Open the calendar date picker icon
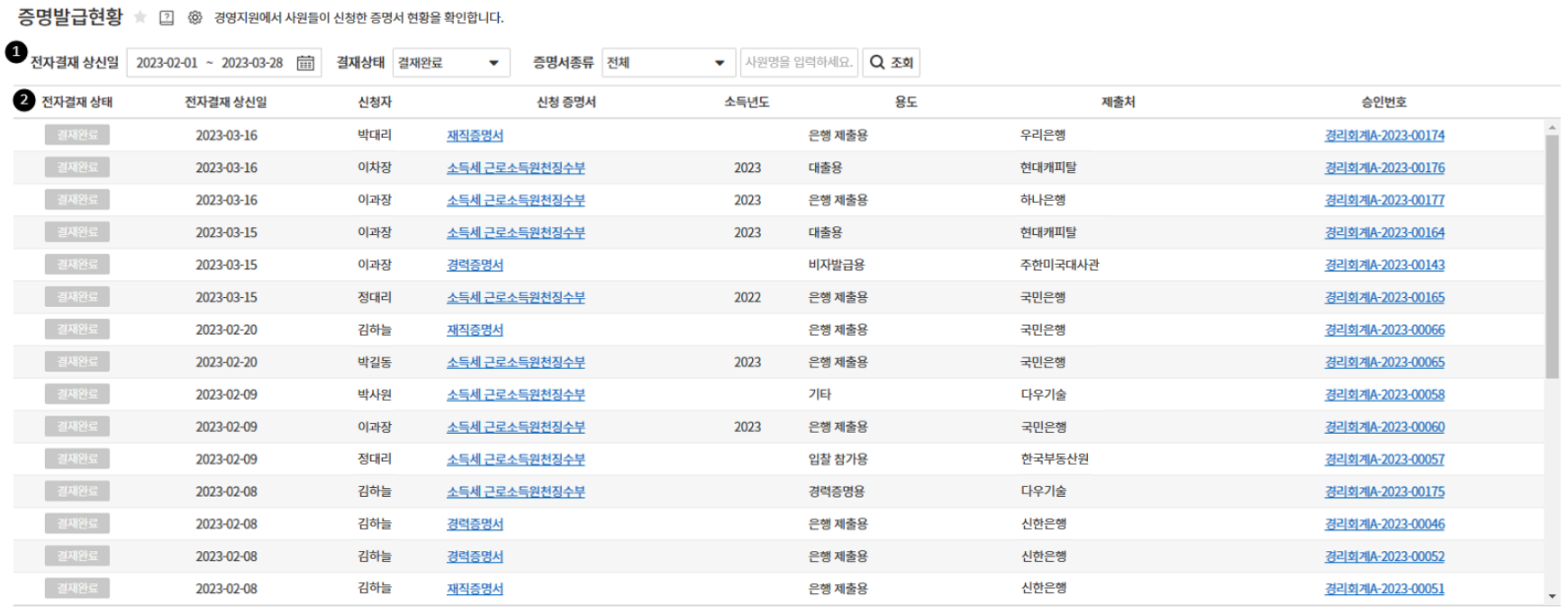 305,63
